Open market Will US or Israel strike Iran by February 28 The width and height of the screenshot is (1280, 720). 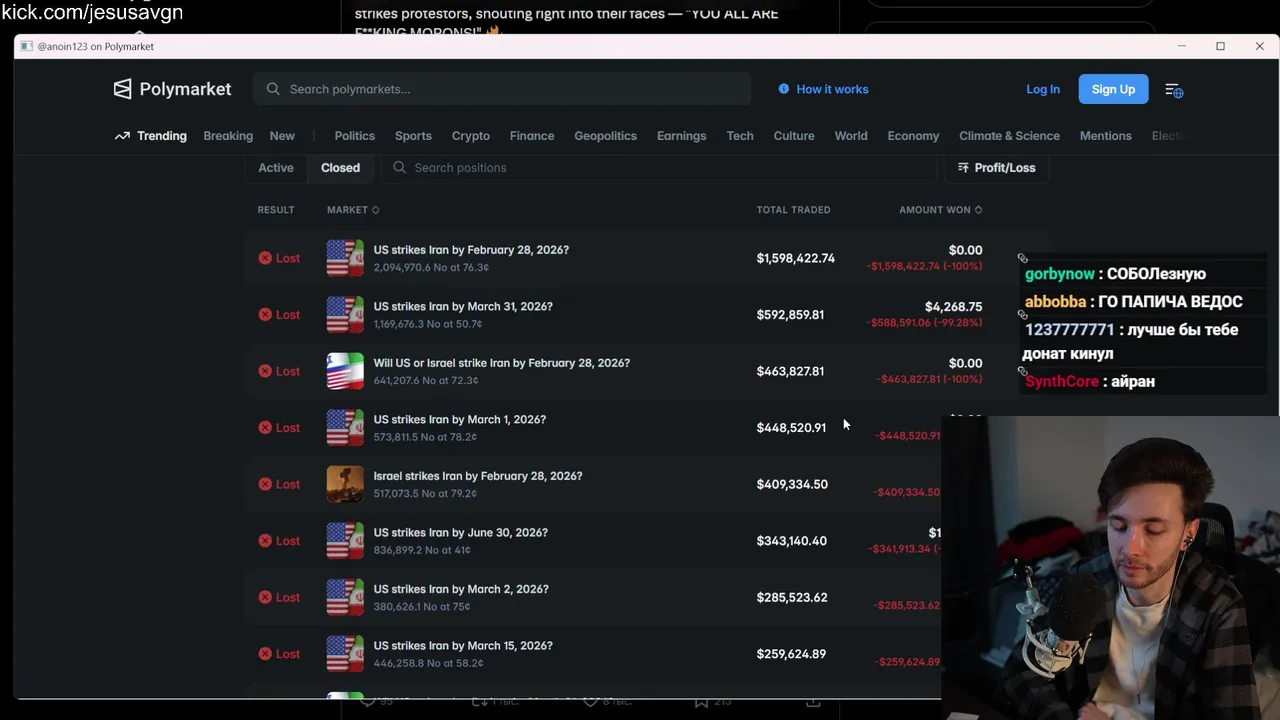pyautogui.click(x=502, y=363)
